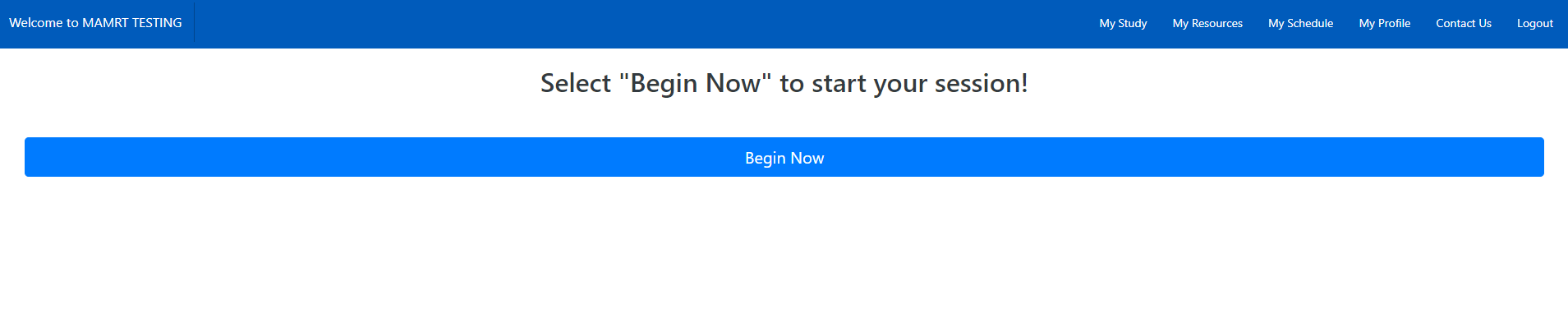Open the Contact Us link
This screenshot has height=328, width=1568.
point(1464,23)
